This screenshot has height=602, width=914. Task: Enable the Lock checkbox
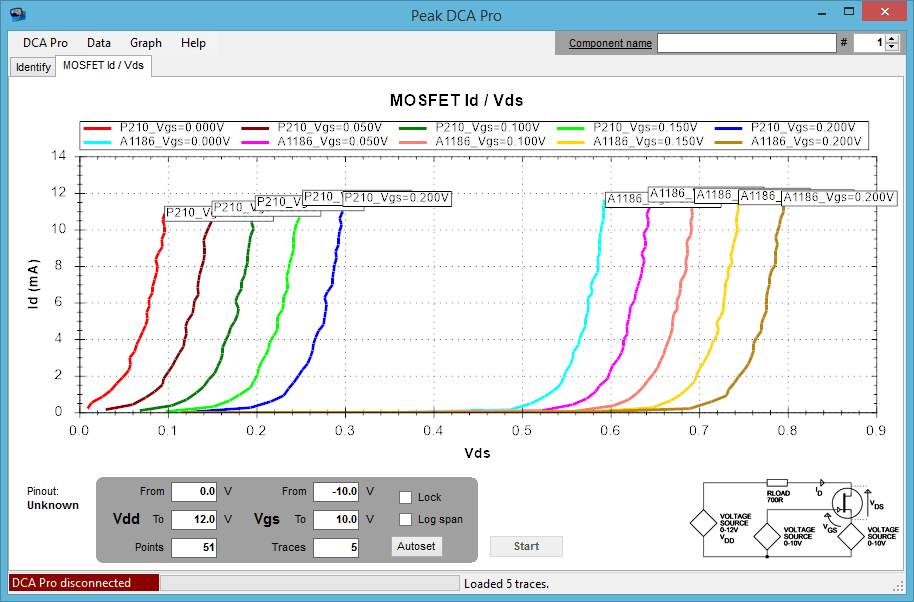pyautogui.click(x=406, y=498)
